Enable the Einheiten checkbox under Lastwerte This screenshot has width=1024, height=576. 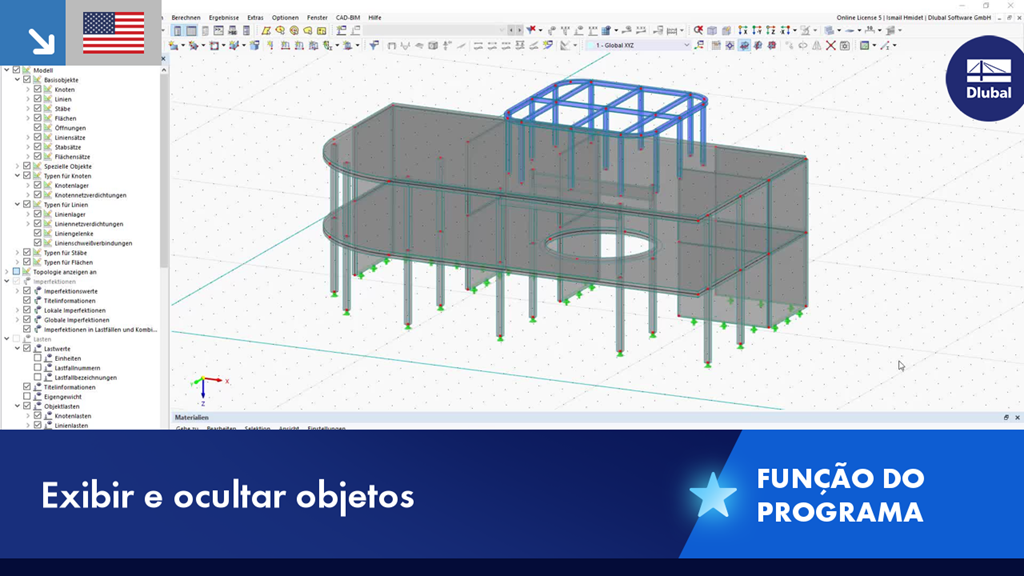coord(37,360)
